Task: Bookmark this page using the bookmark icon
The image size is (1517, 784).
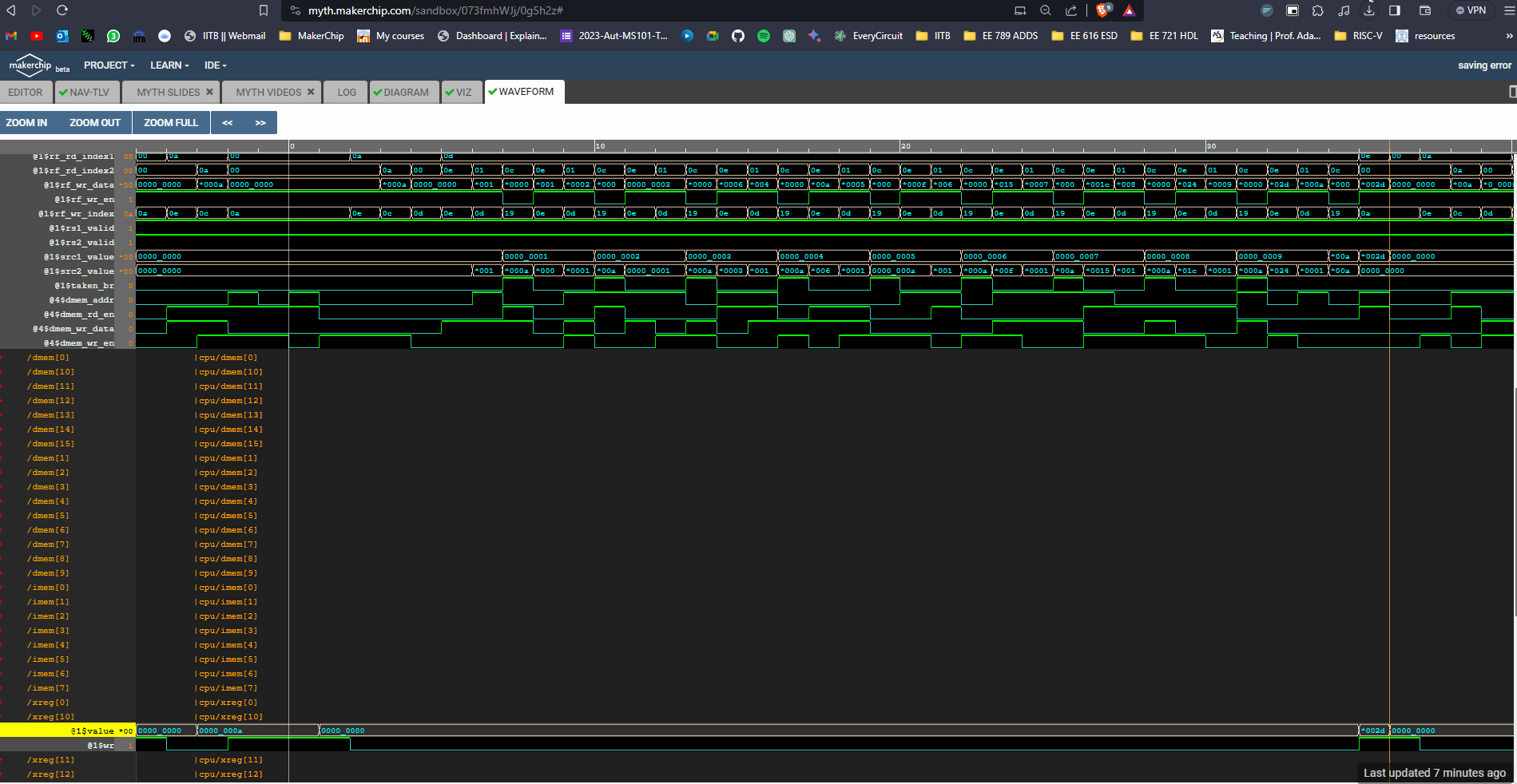Action: pyautogui.click(x=264, y=10)
